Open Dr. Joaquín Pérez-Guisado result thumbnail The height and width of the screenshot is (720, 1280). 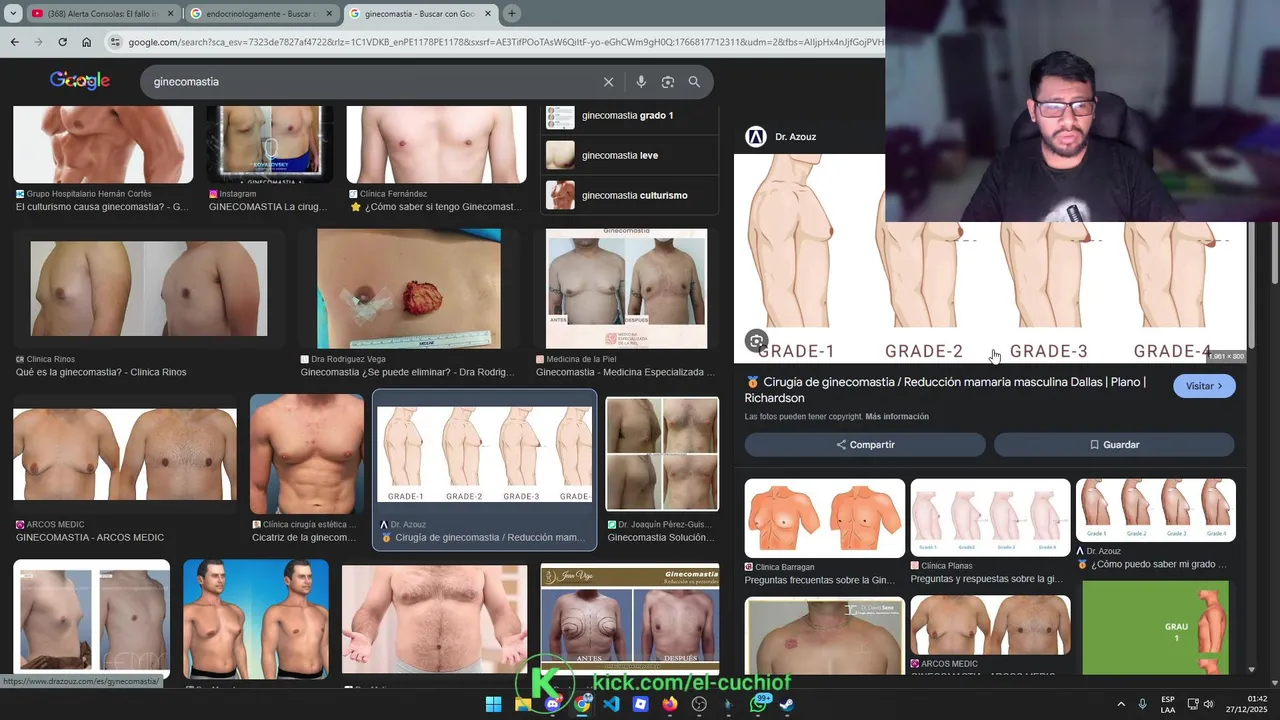point(662,454)
